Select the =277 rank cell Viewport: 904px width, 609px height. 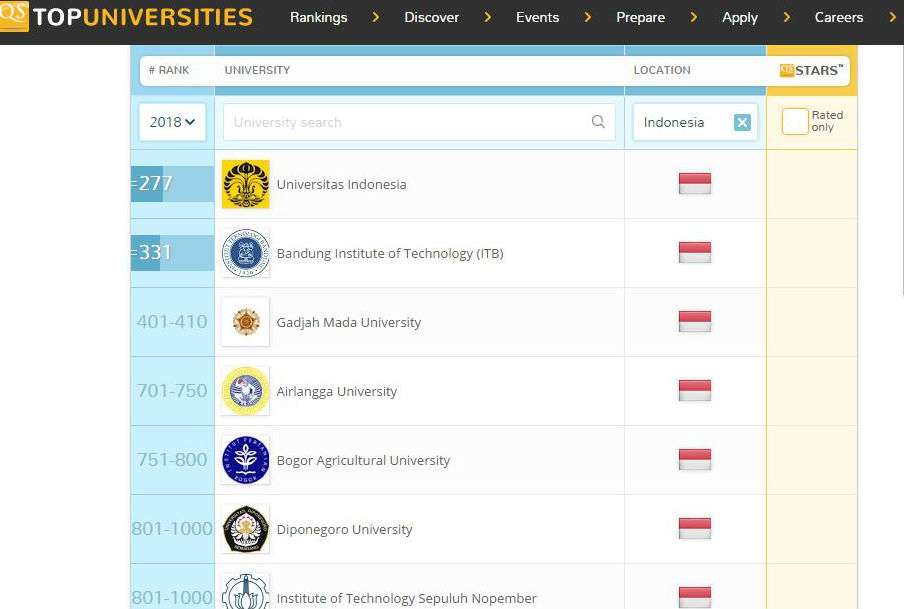pos(172,184)
